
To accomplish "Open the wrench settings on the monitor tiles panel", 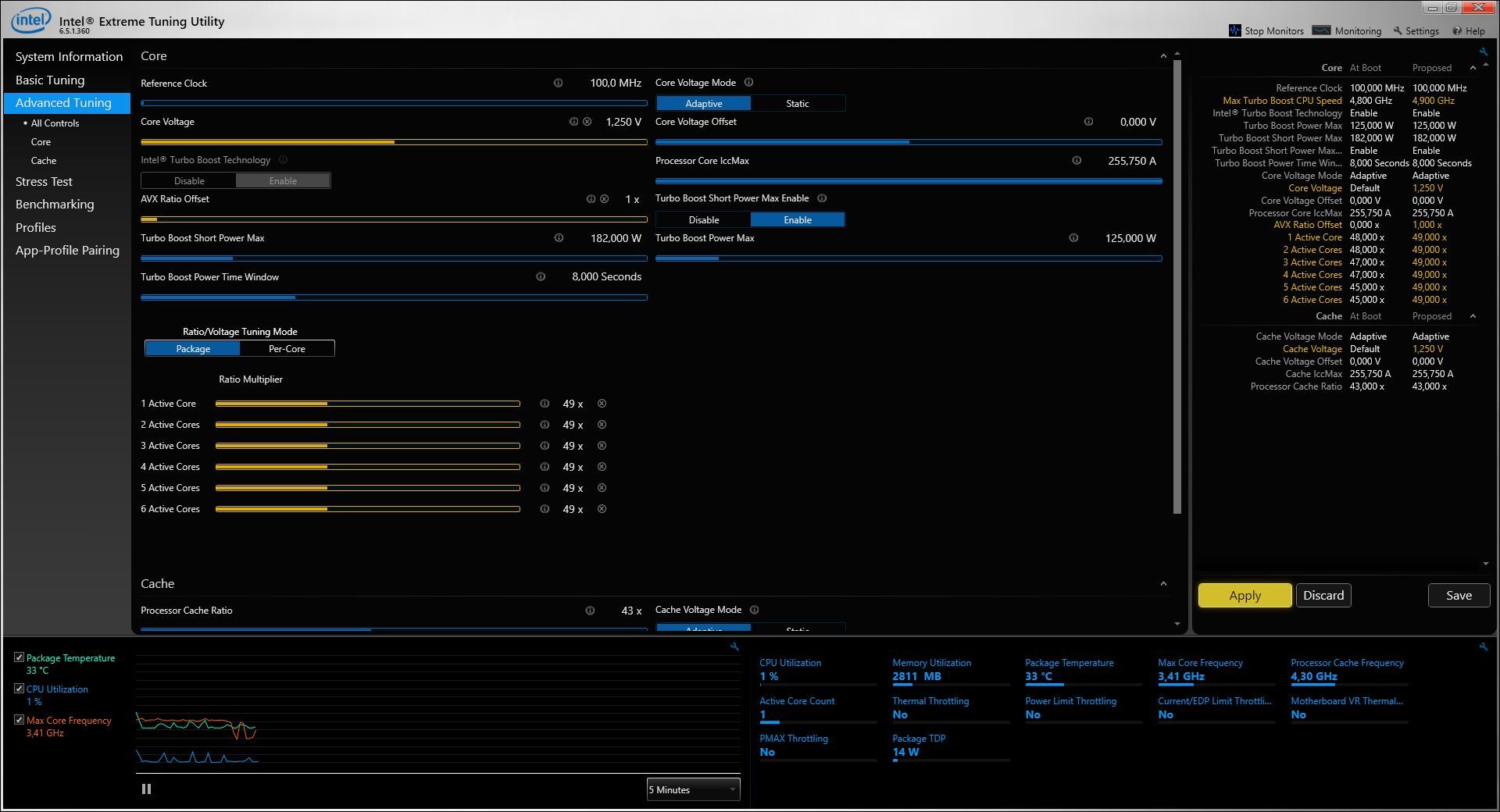I will [1483, 646].
